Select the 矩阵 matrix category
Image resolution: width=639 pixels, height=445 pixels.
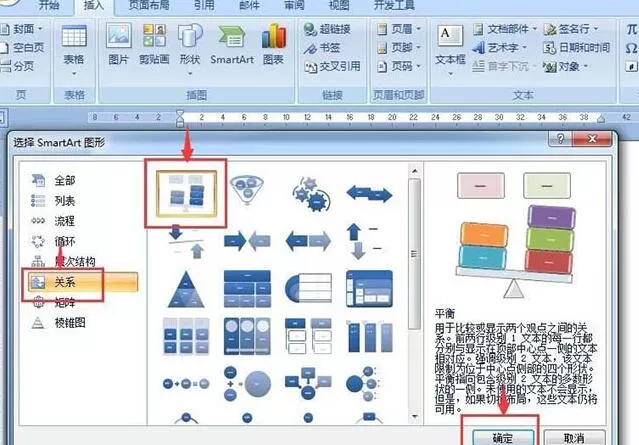coord(53,302)
